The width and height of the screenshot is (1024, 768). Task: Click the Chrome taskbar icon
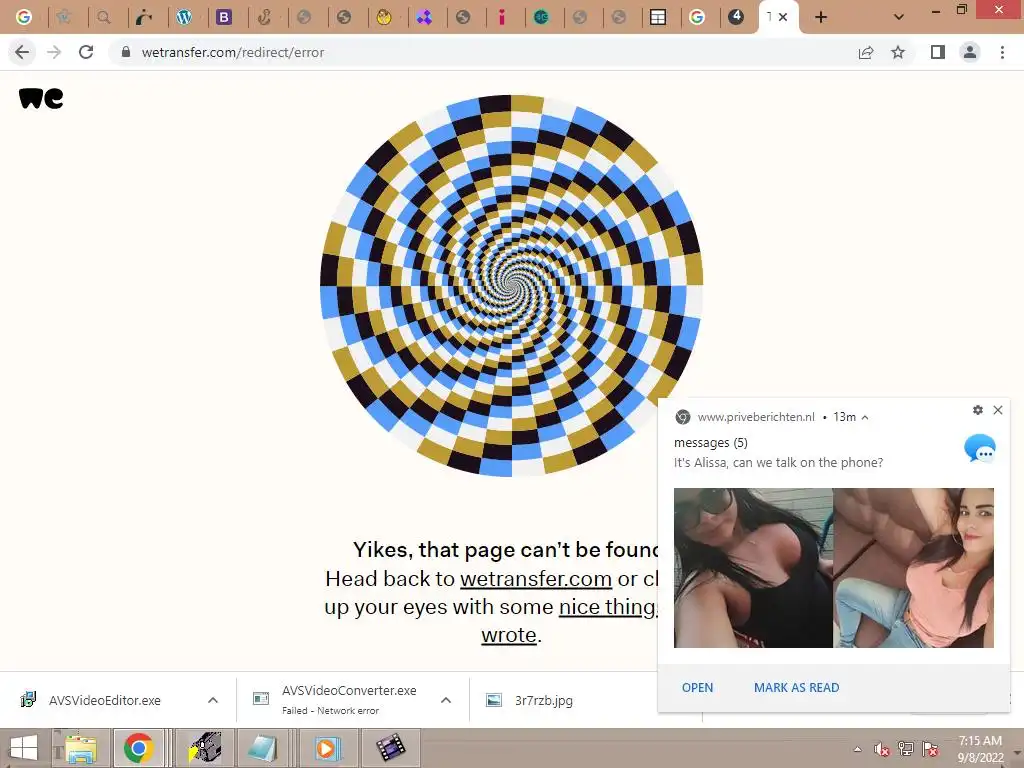coord(138,748)
